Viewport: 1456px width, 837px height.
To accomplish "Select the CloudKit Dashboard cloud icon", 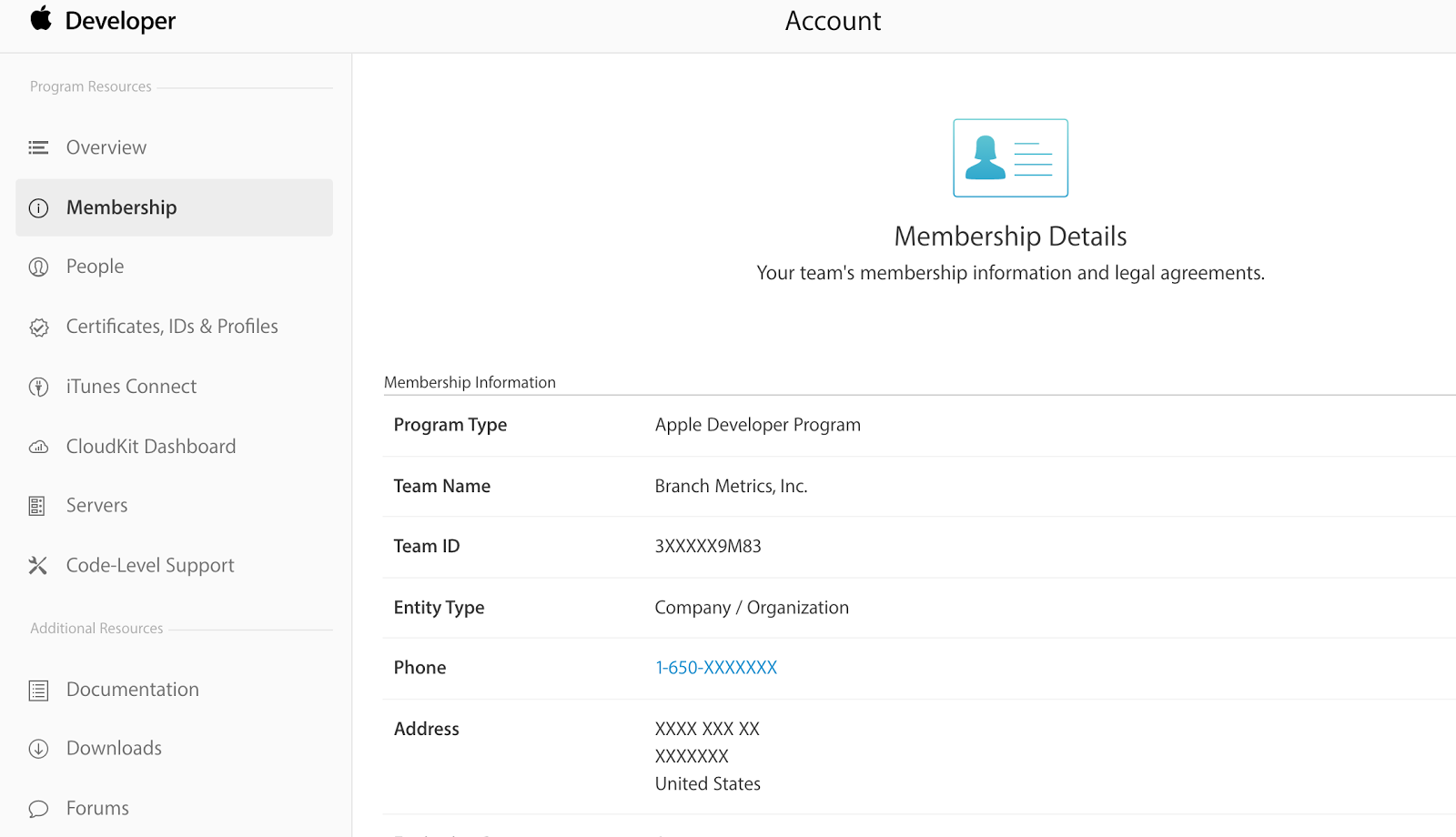I will (38, 446).
